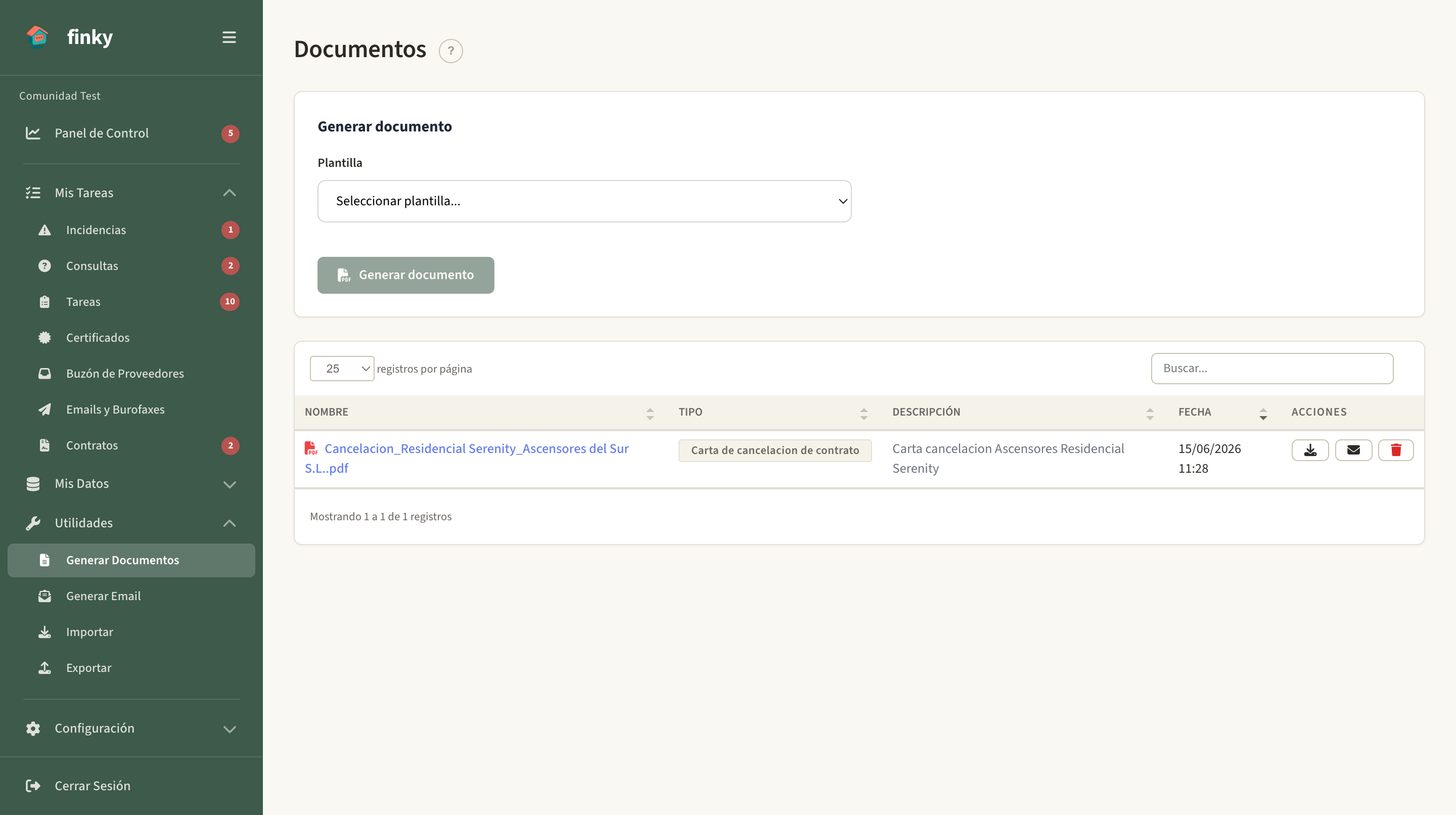Open the Consultas menu item
Screen dimensions: 1456x815
click(x=131, y=265)
